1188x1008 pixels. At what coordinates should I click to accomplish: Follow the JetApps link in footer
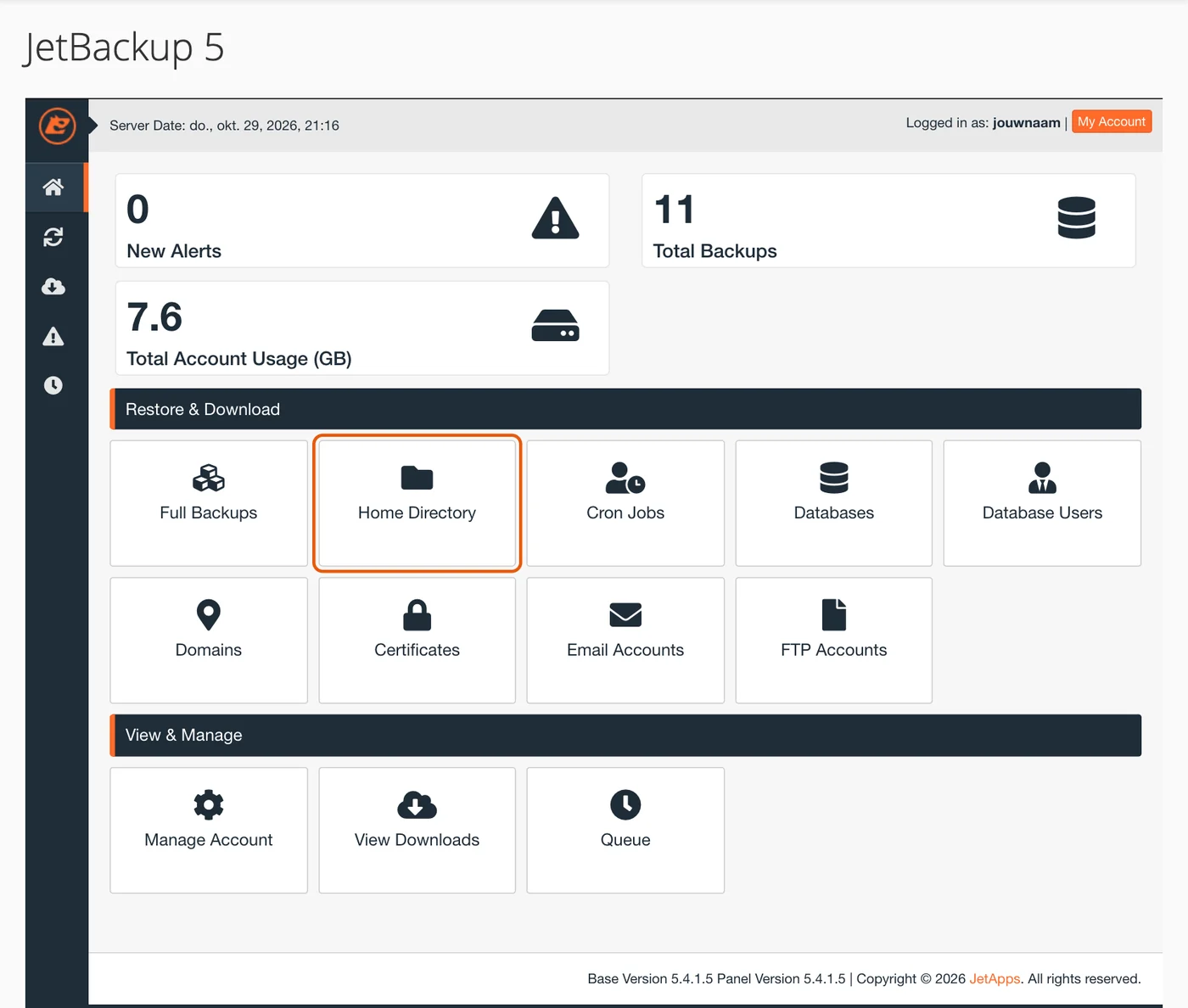click(995, 979)
